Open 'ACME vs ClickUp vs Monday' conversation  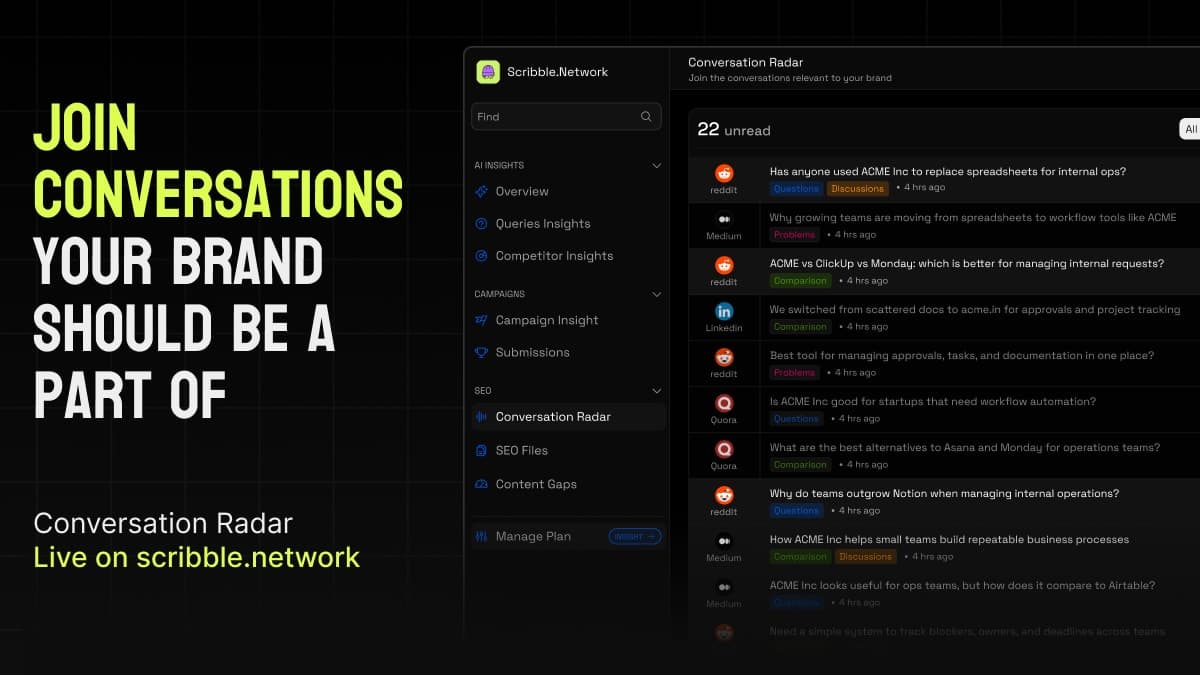pos(967,264)
